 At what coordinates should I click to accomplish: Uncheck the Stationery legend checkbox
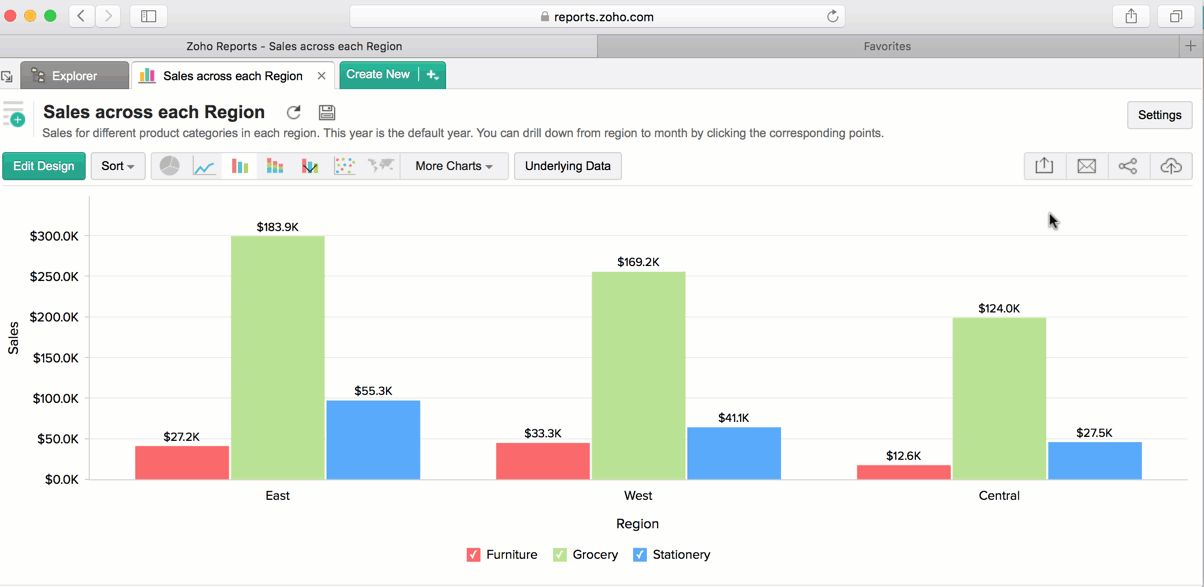tap(640, 555)
